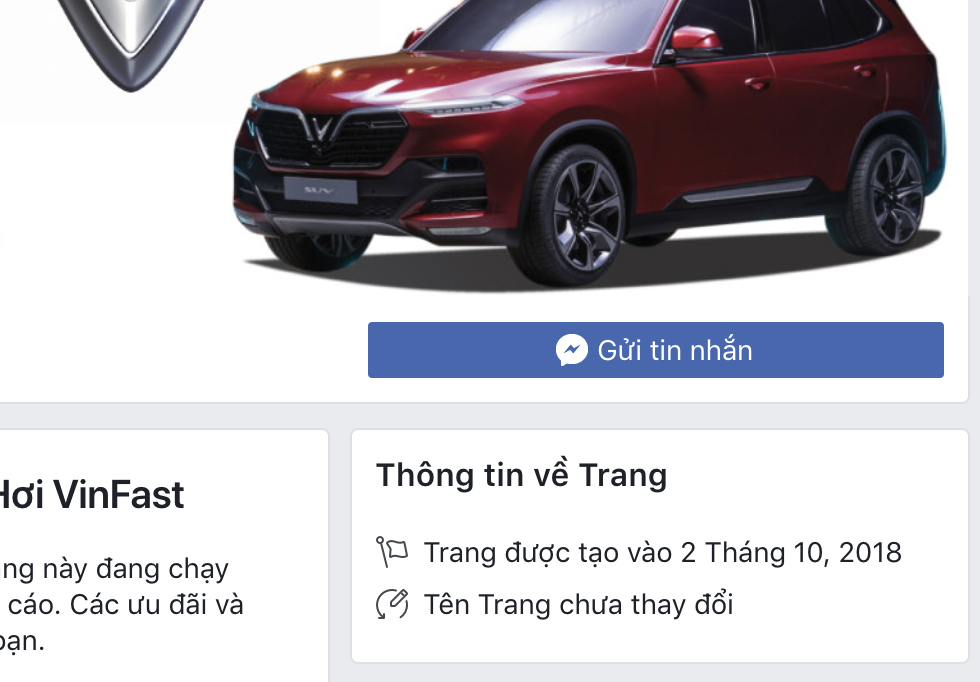Click the Messenger icon in the blue button
Screen dimensions: 980x682
[572, 350]
